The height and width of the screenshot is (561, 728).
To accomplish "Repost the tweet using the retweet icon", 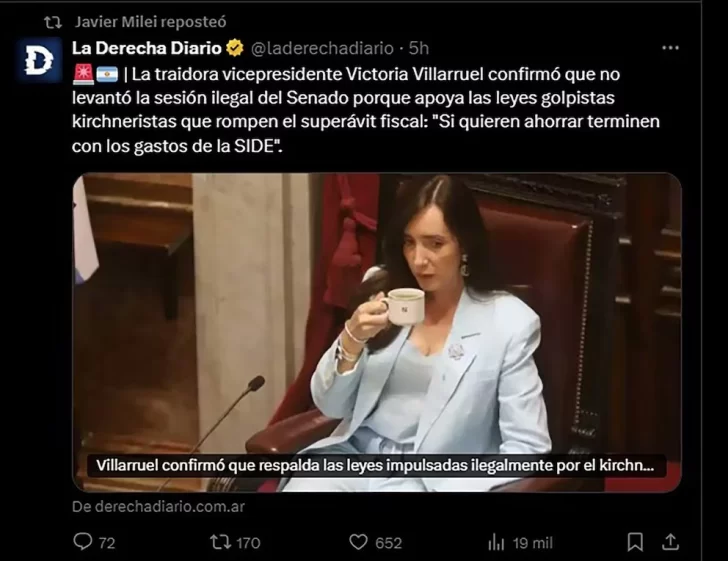I will pyautogui.click(x=219, y=542).
